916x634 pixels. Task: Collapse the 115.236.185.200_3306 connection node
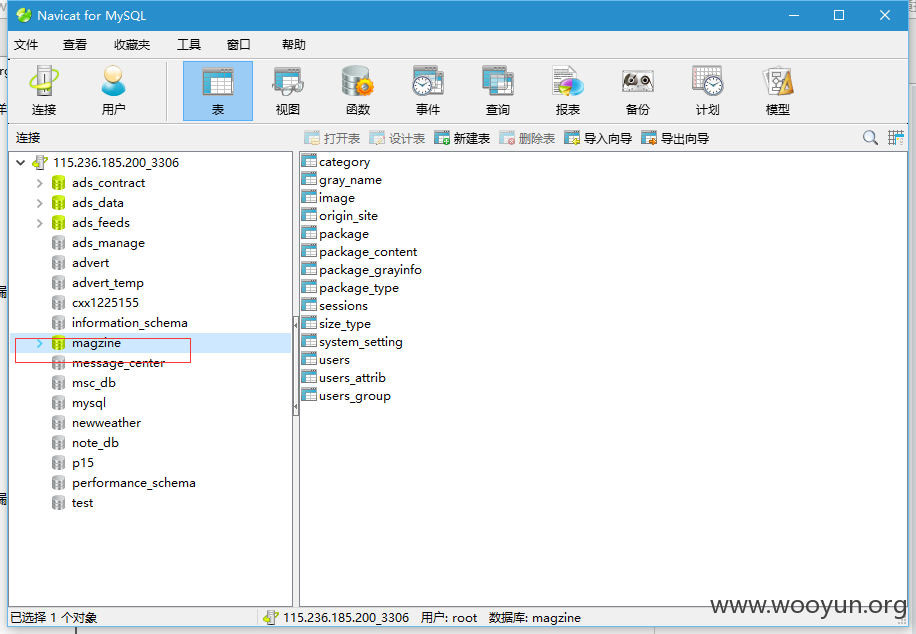[20, 162]
